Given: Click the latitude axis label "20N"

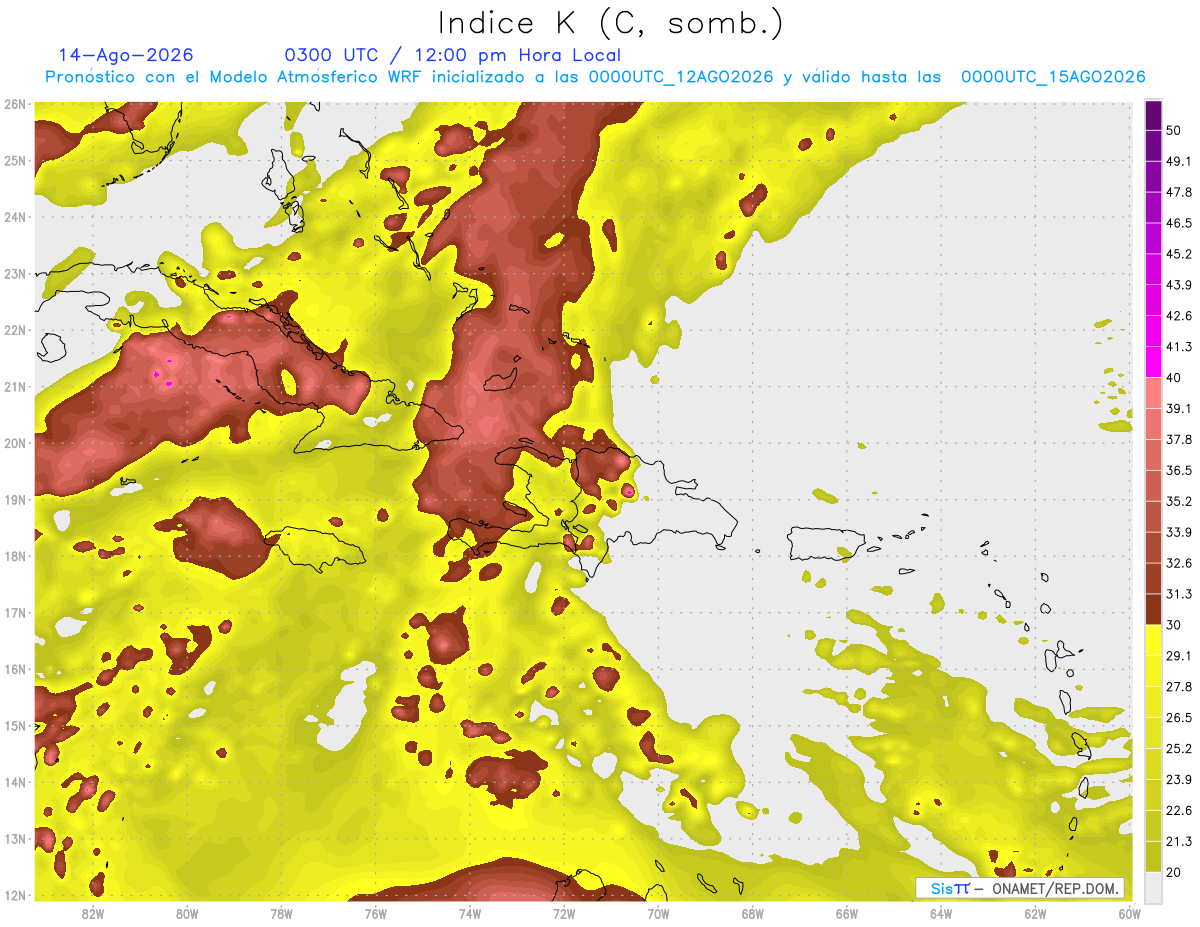Looking at the screenshot, I should click(15, 443).
